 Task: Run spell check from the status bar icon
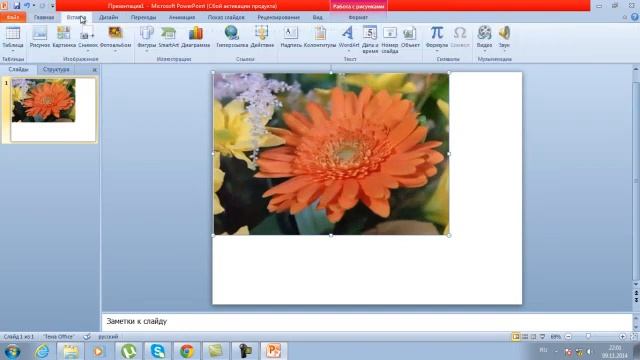coord(87,337)
